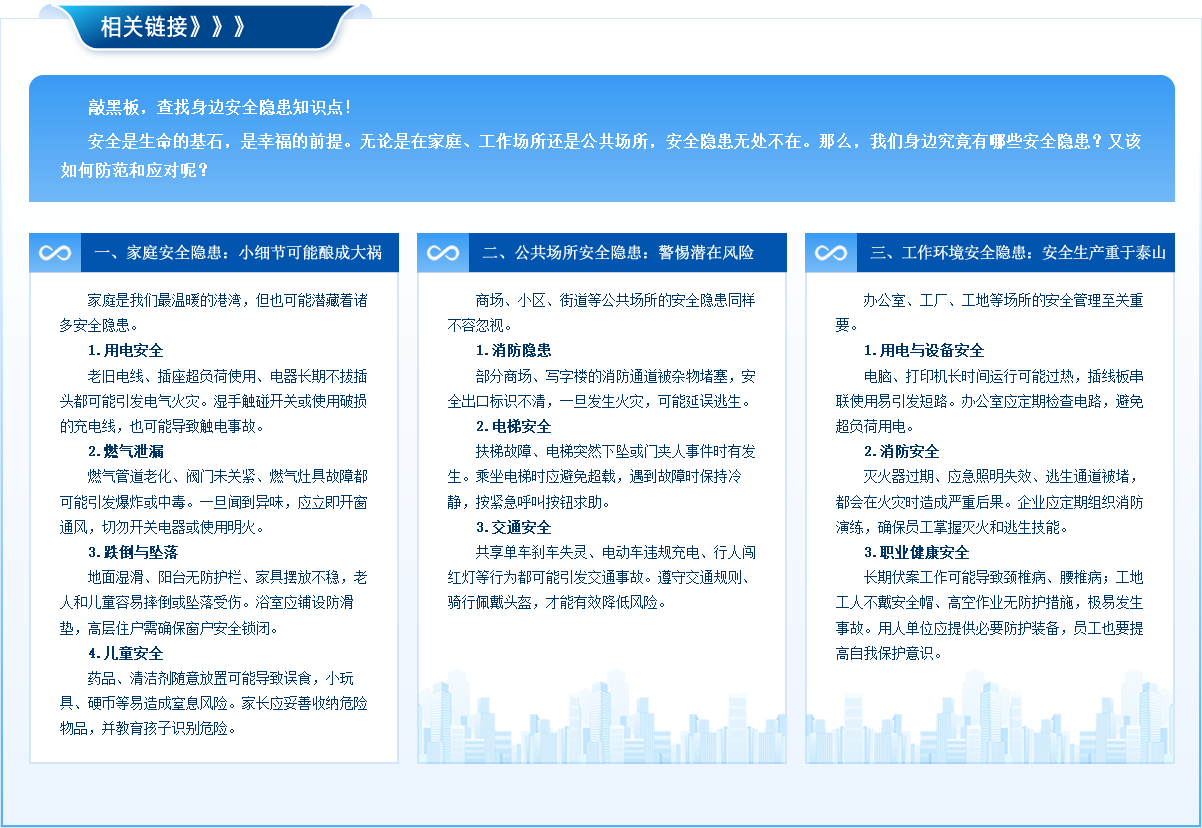
Task: Click the paragraph beginning 家庭是我们最温暖的港湾
Action: click(x=214, y=312)
